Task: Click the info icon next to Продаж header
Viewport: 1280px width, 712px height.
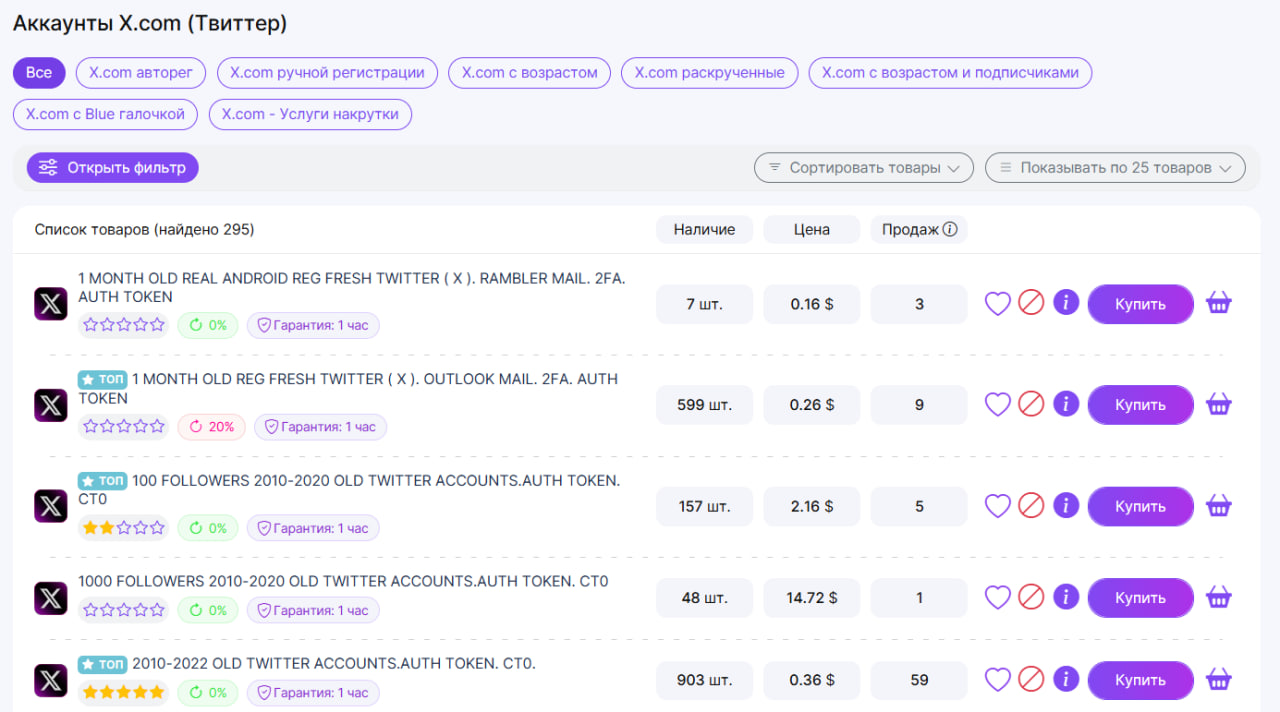Action: pyautogui.click(x=950, y=229)
